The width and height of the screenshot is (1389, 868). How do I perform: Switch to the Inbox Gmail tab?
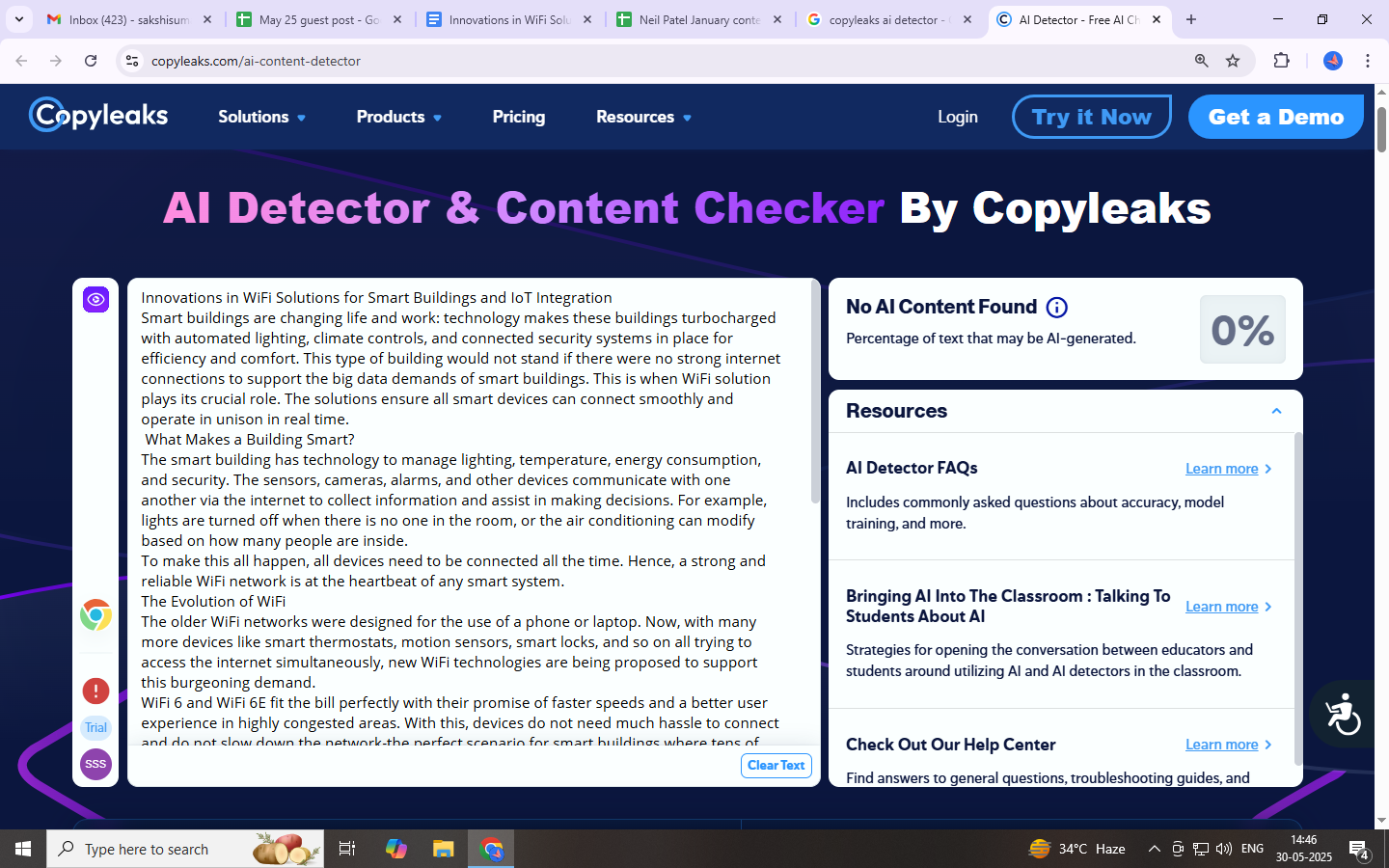[130, 19]
